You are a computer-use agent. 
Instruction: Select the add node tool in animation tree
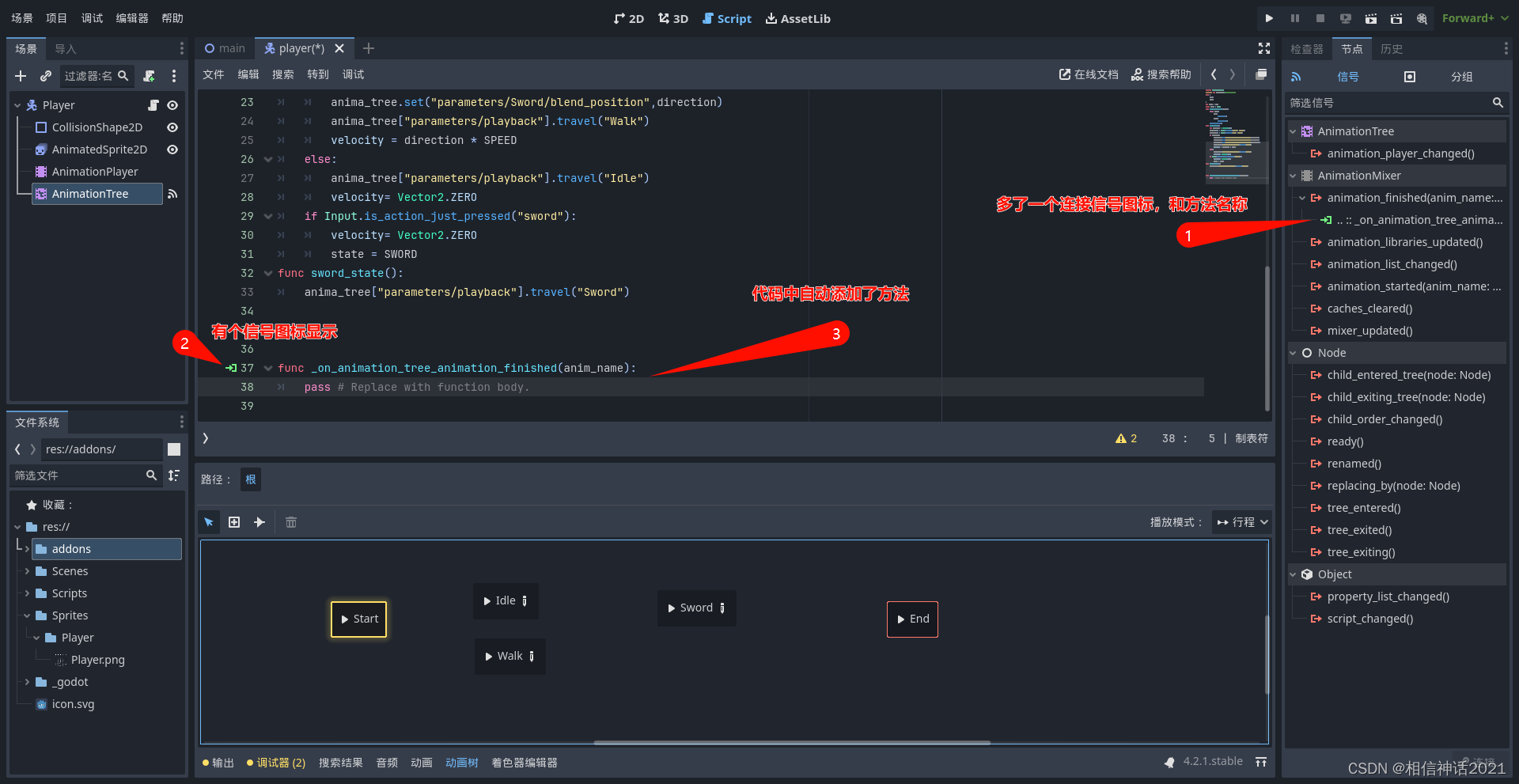click(x=234, y=522)
